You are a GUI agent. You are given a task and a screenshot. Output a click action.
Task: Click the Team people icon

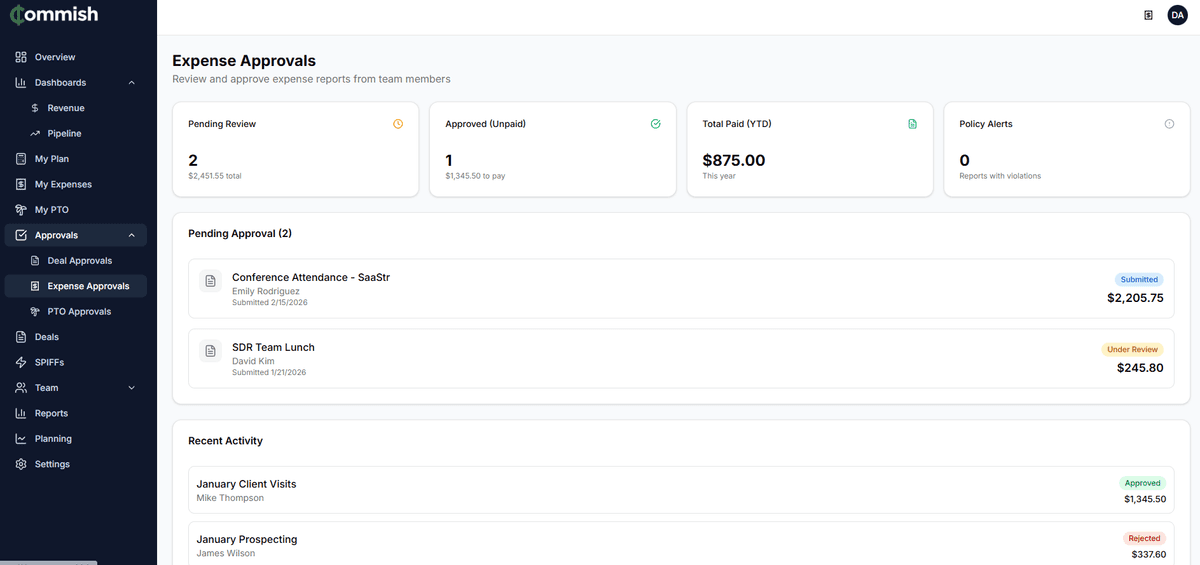(21, 388)
